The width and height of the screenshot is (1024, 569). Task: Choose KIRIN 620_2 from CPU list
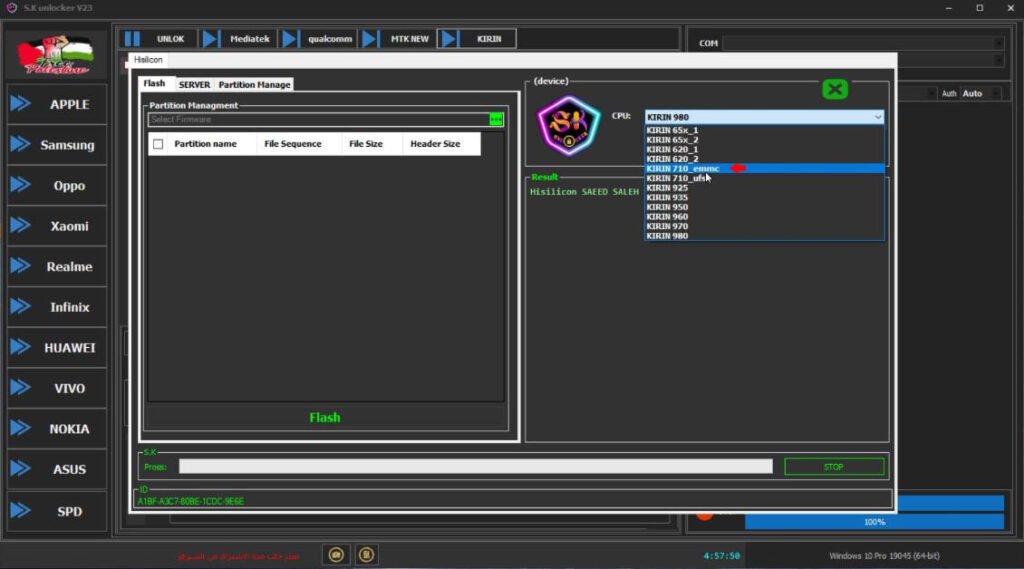[x=764, y=159]
